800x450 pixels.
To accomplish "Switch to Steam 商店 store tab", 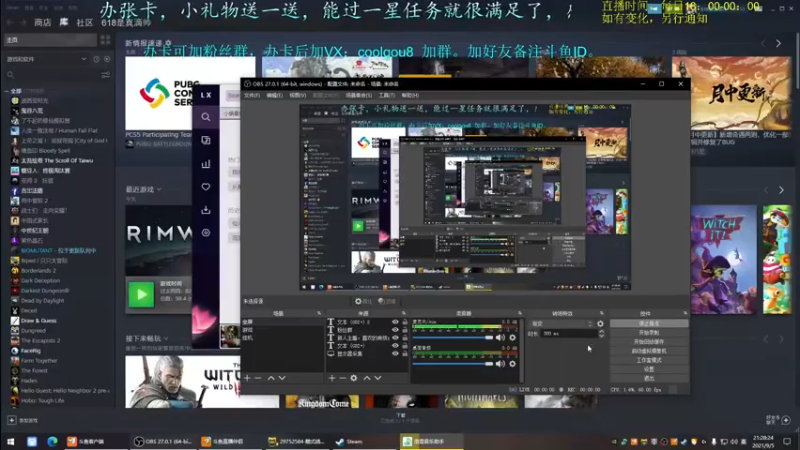I will coord(42,22).
